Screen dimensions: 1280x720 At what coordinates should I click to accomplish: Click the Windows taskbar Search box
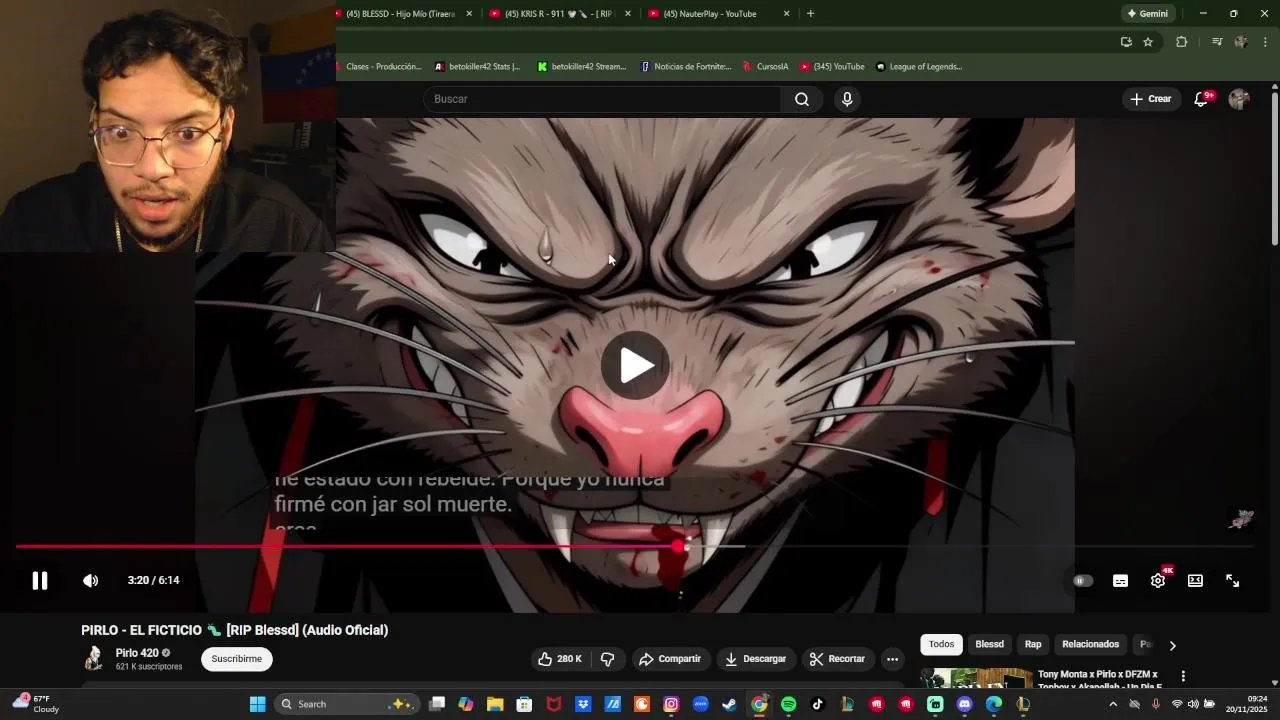346,704
